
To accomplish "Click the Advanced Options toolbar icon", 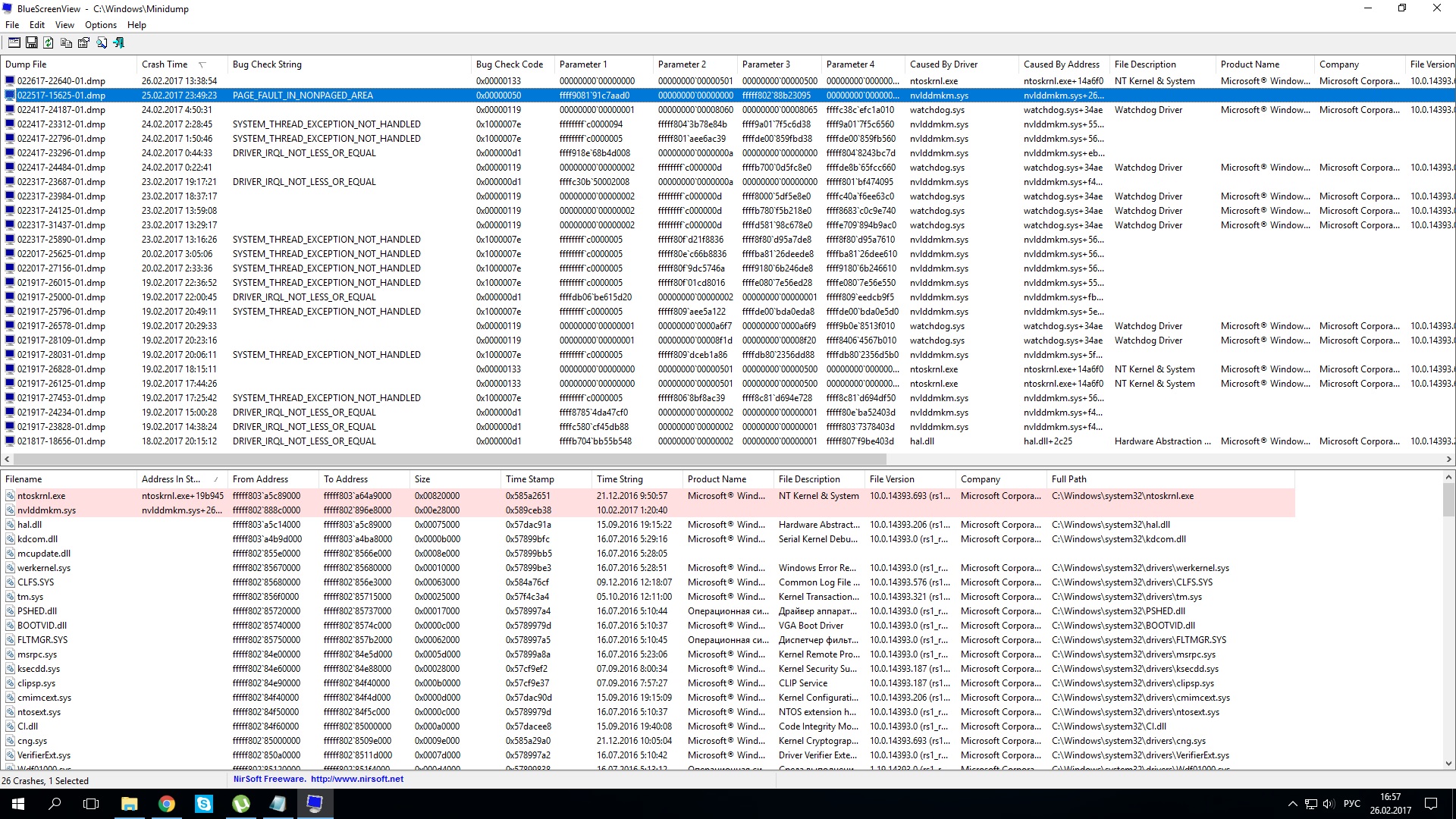I will 14,43.
